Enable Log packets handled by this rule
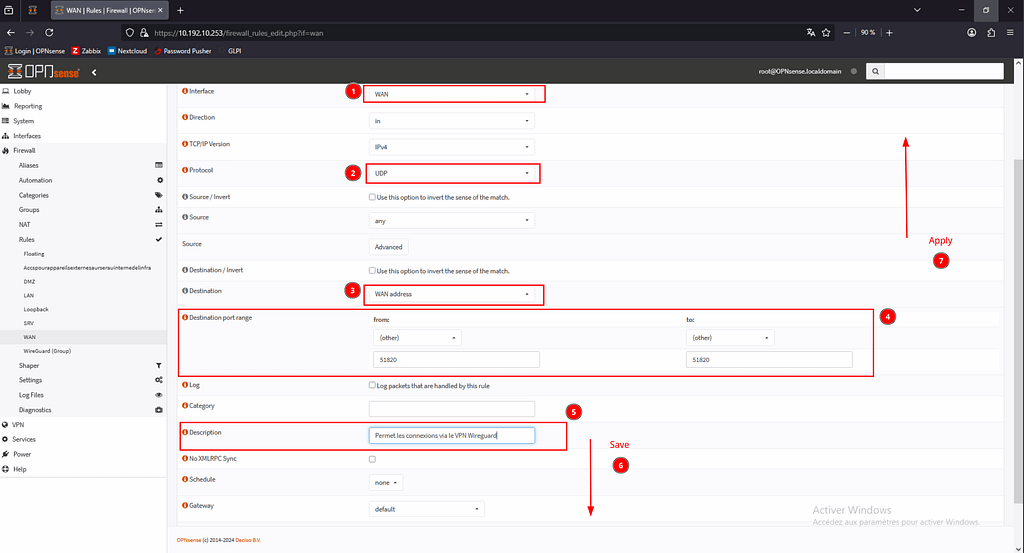This screenshot has height=553, width=1024. click(x=373, y=385)
